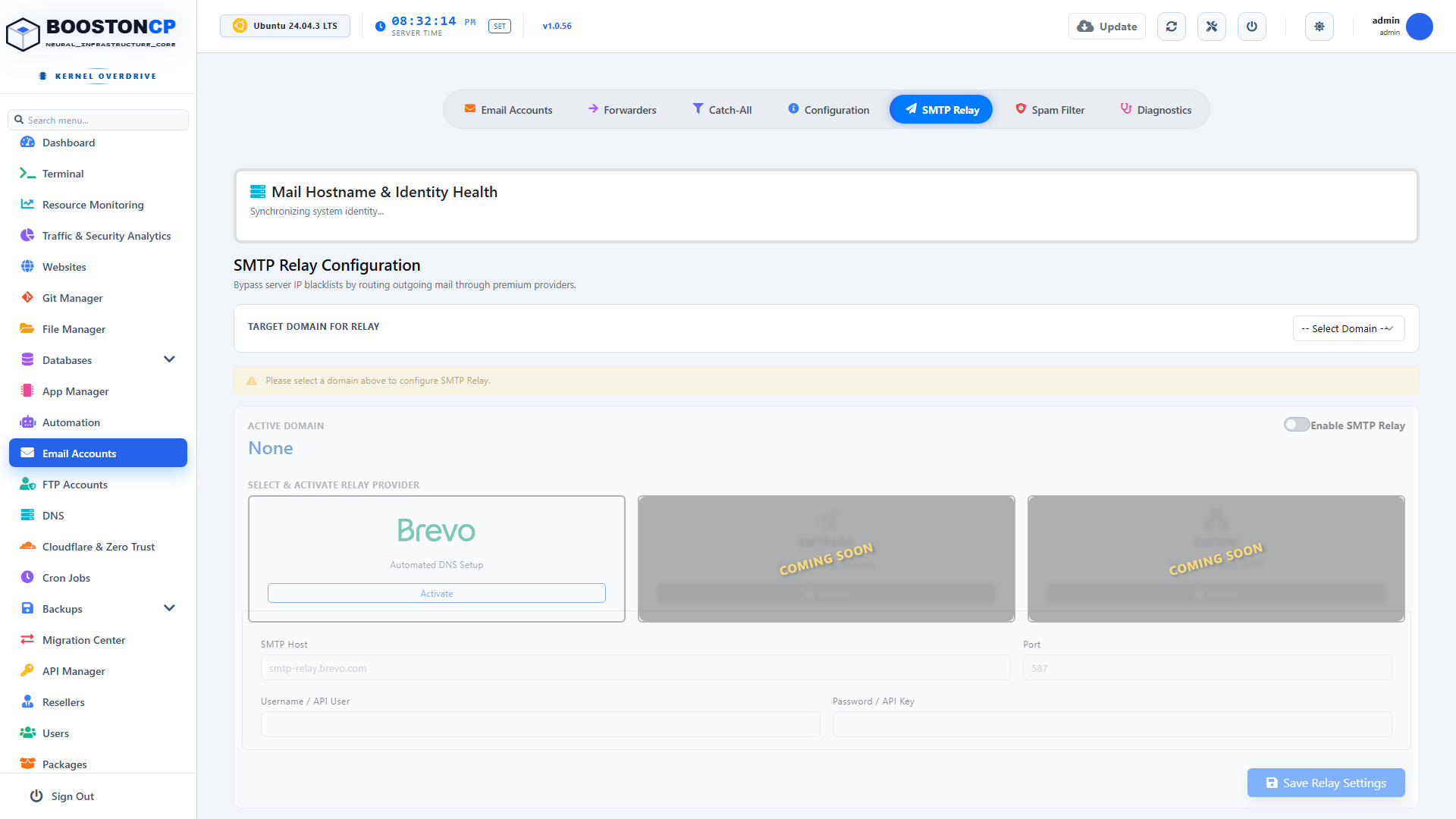Open App Manager
This screenshot has height=819, width=1456.
pyautogui.click(x=99, y=391)
